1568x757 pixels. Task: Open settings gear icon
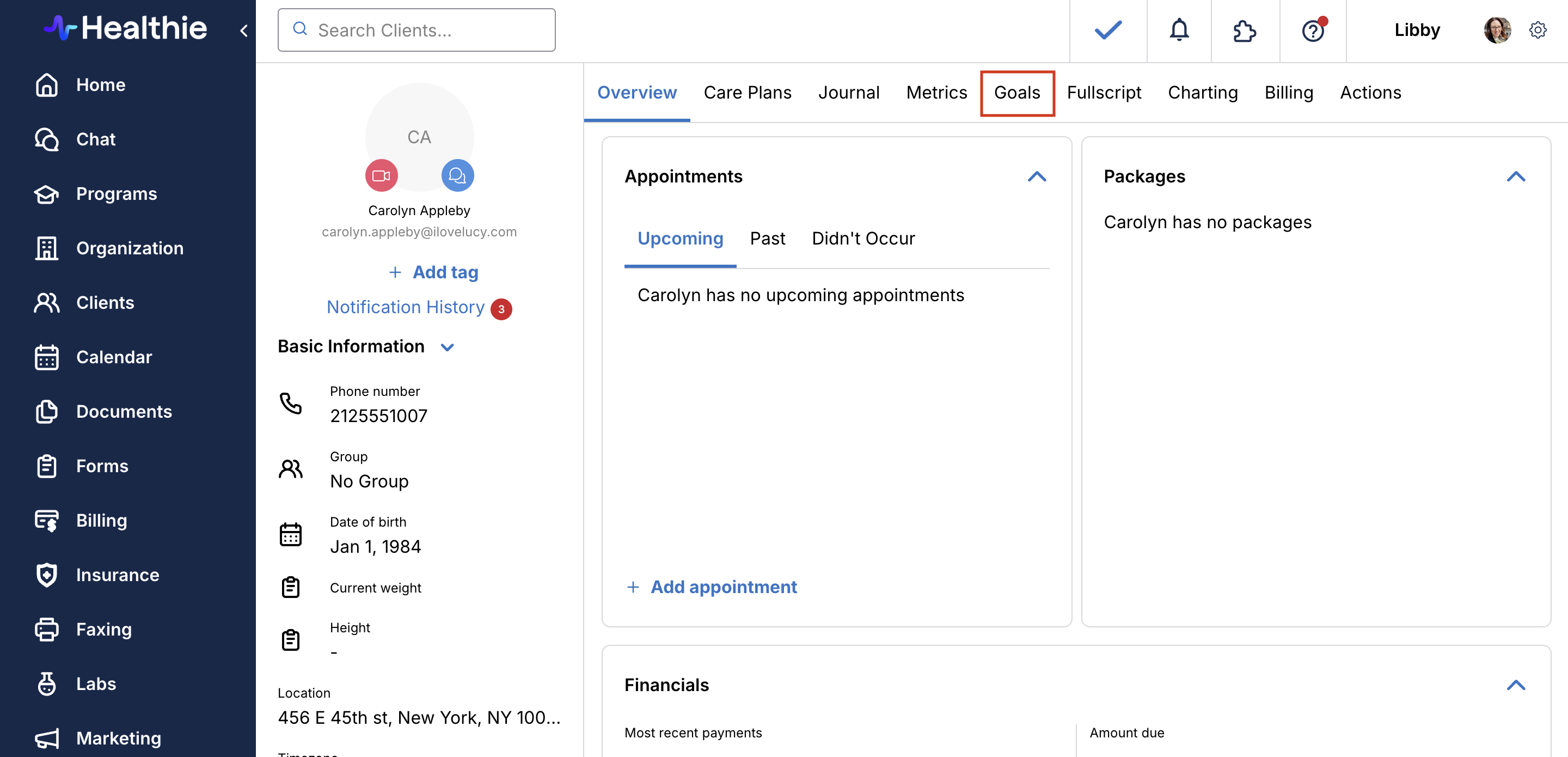(1537, 30)
